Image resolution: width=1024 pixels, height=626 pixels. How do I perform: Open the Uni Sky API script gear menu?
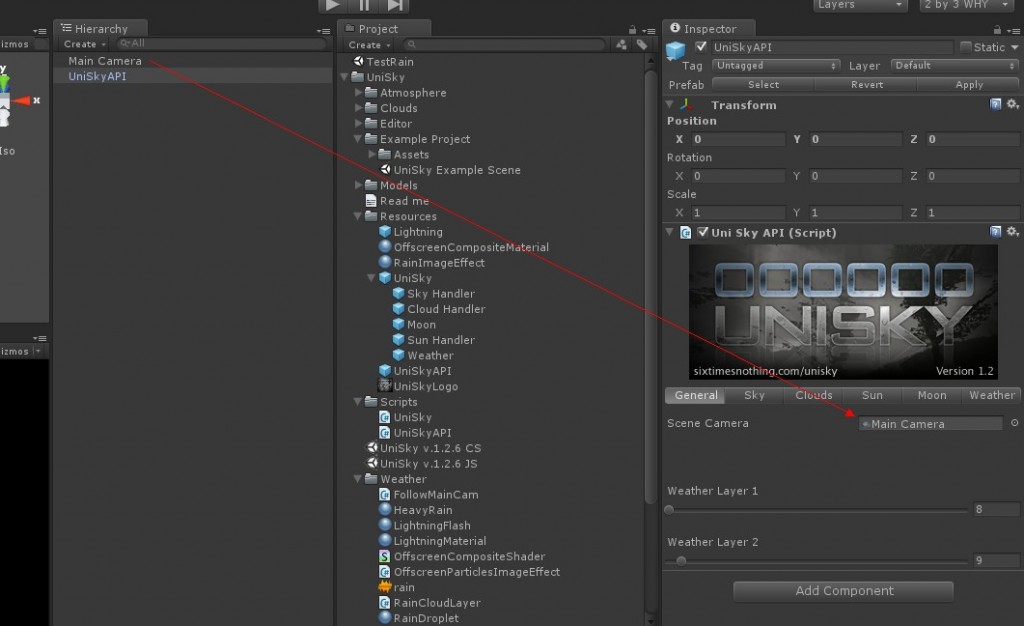coord(1012,232)
